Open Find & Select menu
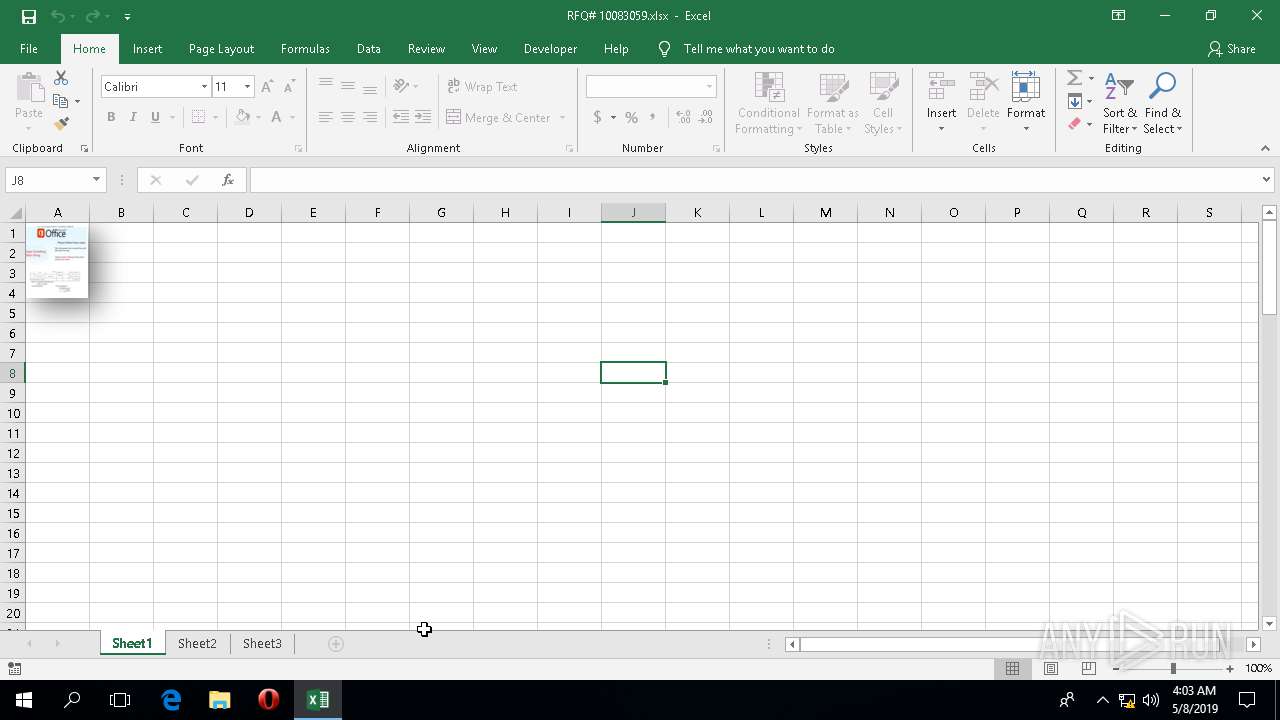This screenshot has height=720, width=1280. (x=1163, y=103)
